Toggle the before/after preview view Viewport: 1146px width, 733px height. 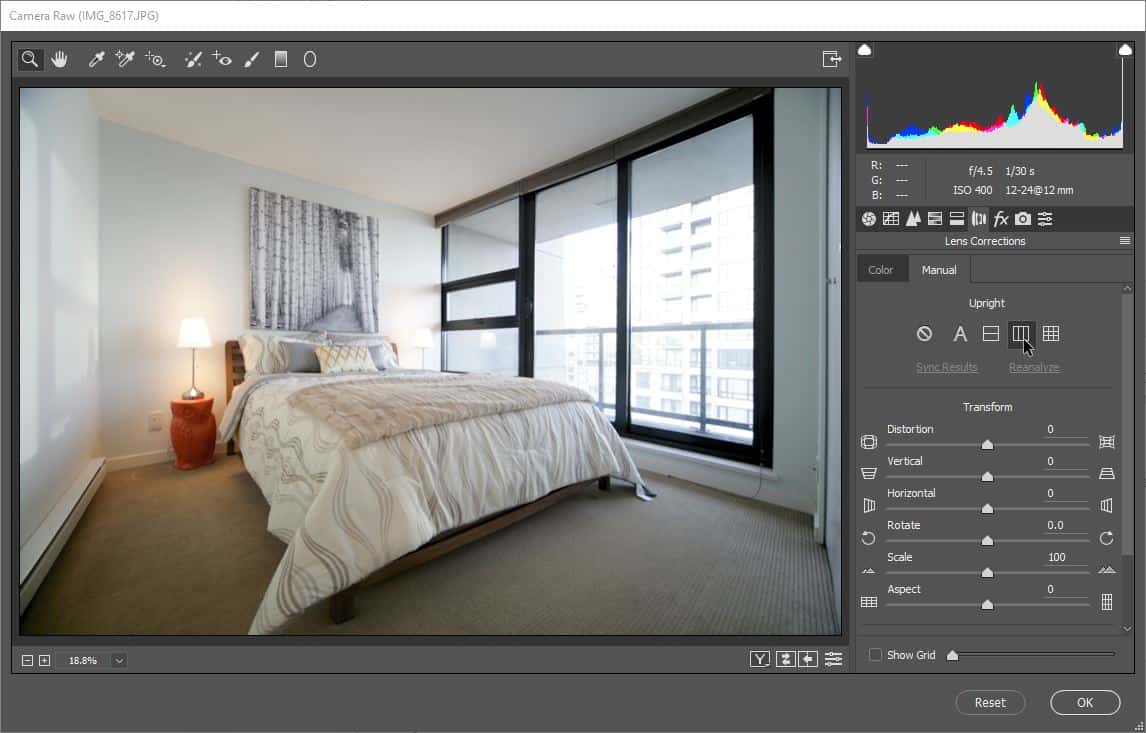pyautogui.click(x=760, y=660)
